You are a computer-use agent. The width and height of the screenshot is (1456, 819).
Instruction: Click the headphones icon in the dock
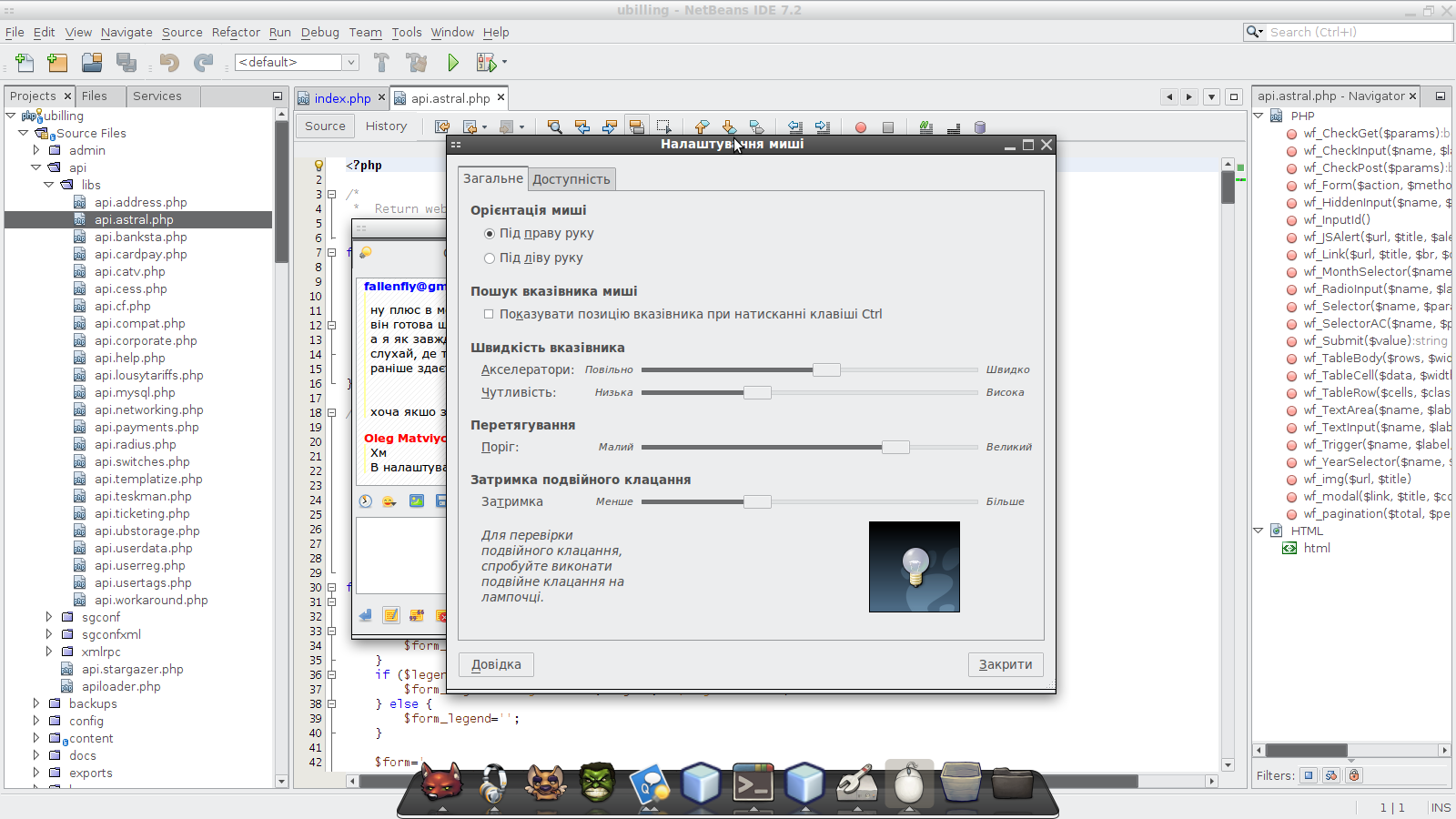tap(494, 784)
